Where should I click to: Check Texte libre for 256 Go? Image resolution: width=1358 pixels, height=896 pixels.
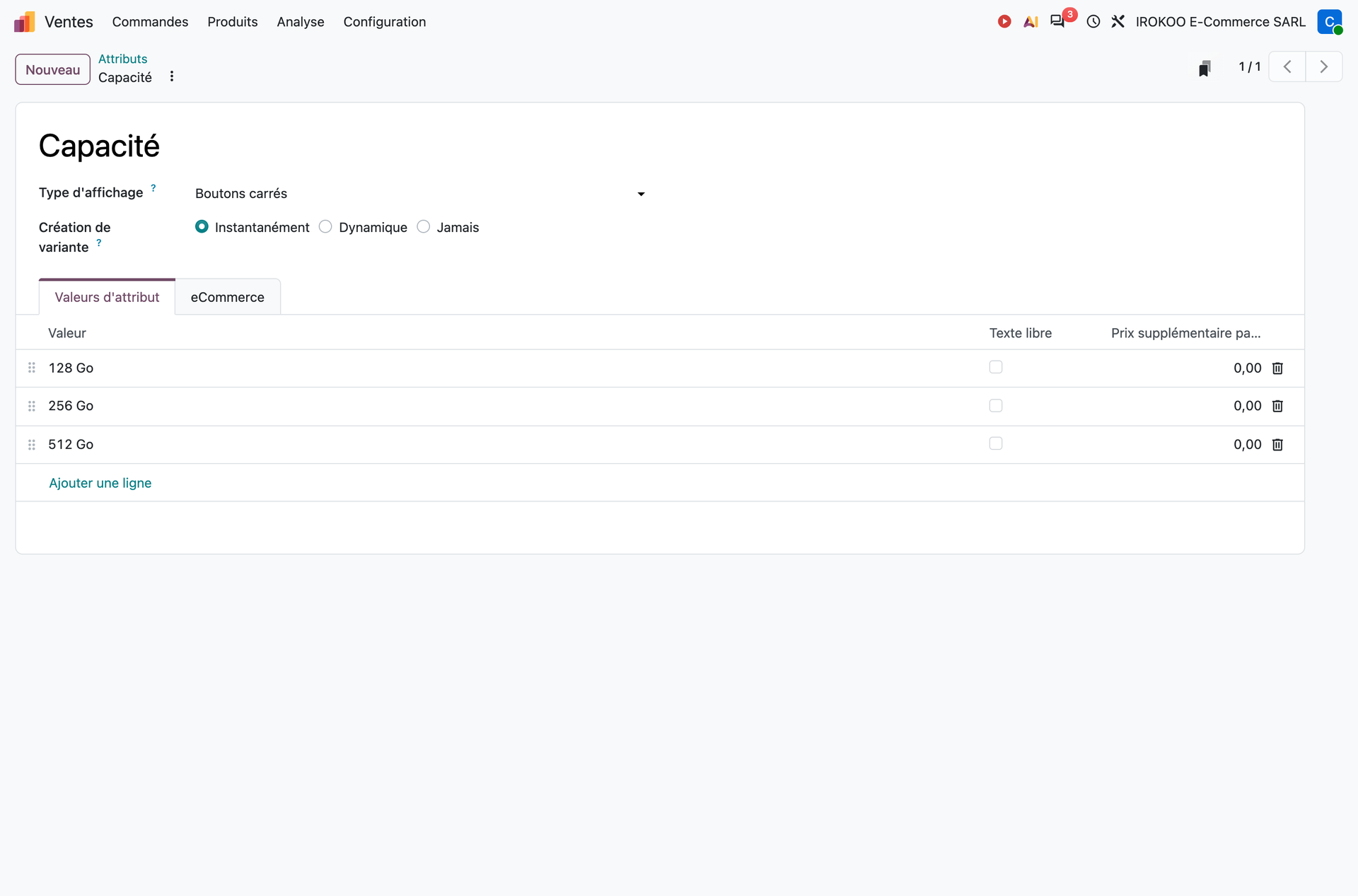coord(996,406)
